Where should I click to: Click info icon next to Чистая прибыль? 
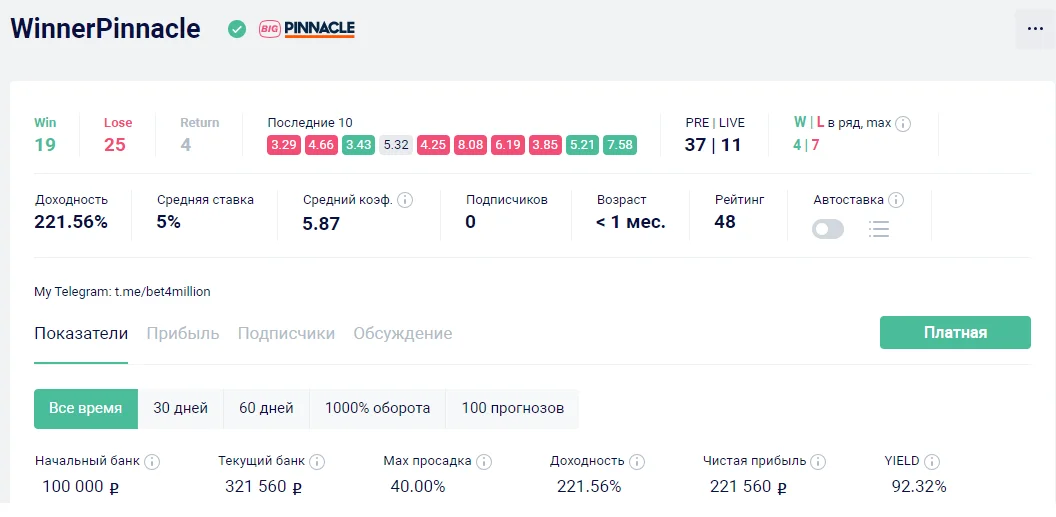click(x=818, y=462)
